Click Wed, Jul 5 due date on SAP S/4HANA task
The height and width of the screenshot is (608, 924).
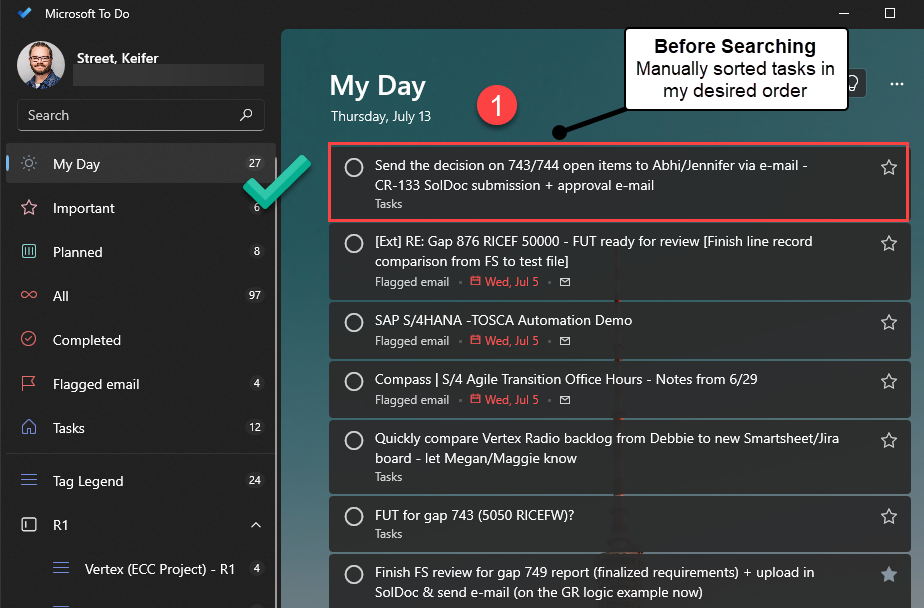(x=504, y=341)
